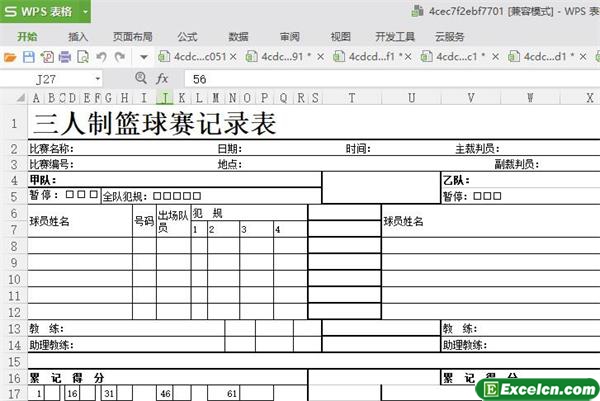600x401 pixels.
Task: Open the Name Box dropdown arrow
Action: (x=98, y=79)
